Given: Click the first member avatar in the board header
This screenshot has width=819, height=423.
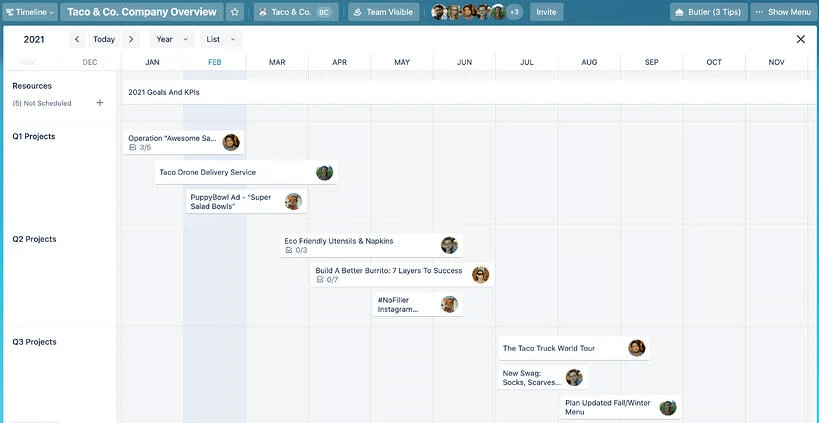Looking at the screenshot, I should coord(439,12).
